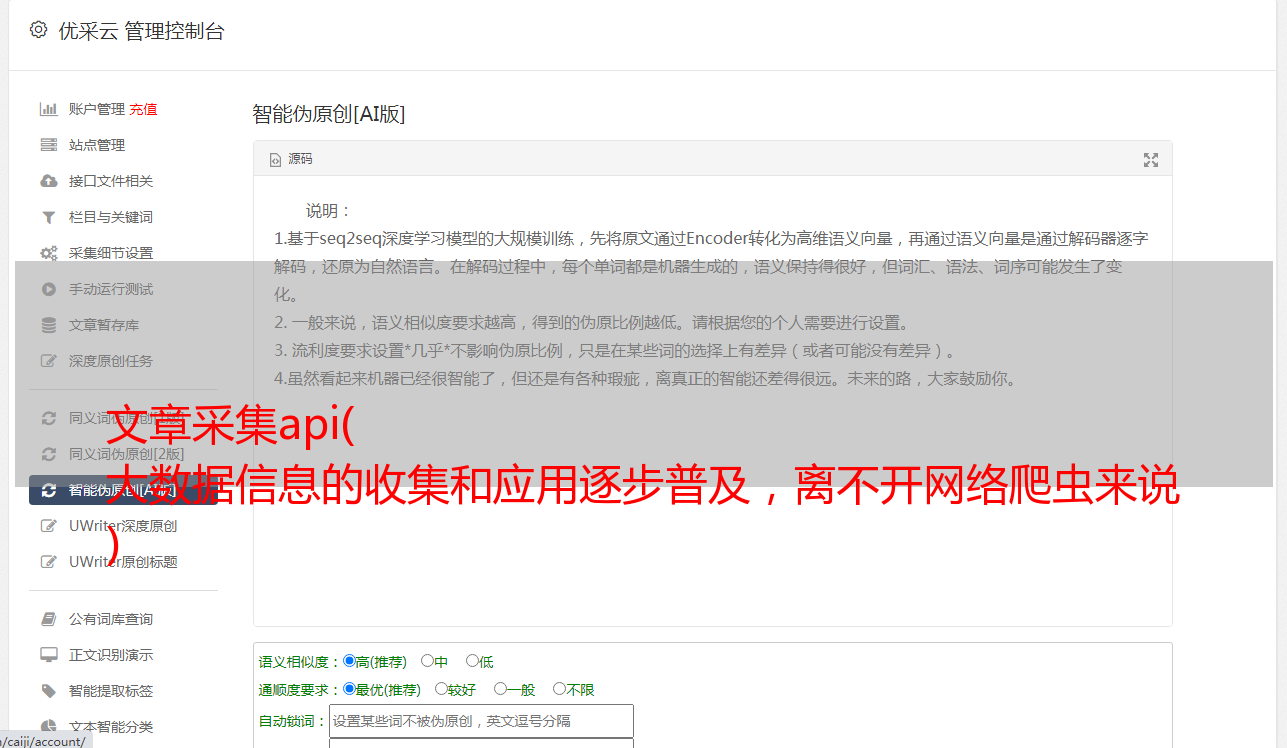Click the edit icon for 深度原创任务
Viewport: 1287px width, 748px height.
point(48,361)
